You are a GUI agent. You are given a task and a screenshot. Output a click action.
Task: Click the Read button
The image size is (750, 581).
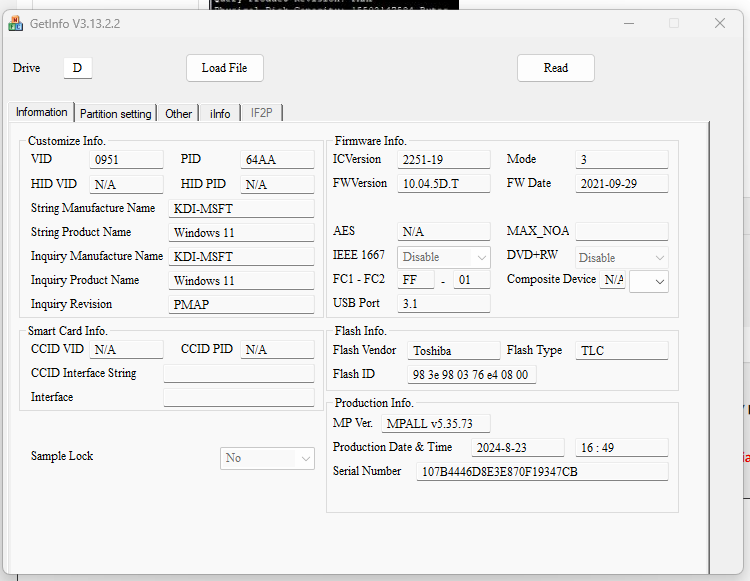pyautogui.click(x=556, y=68)
